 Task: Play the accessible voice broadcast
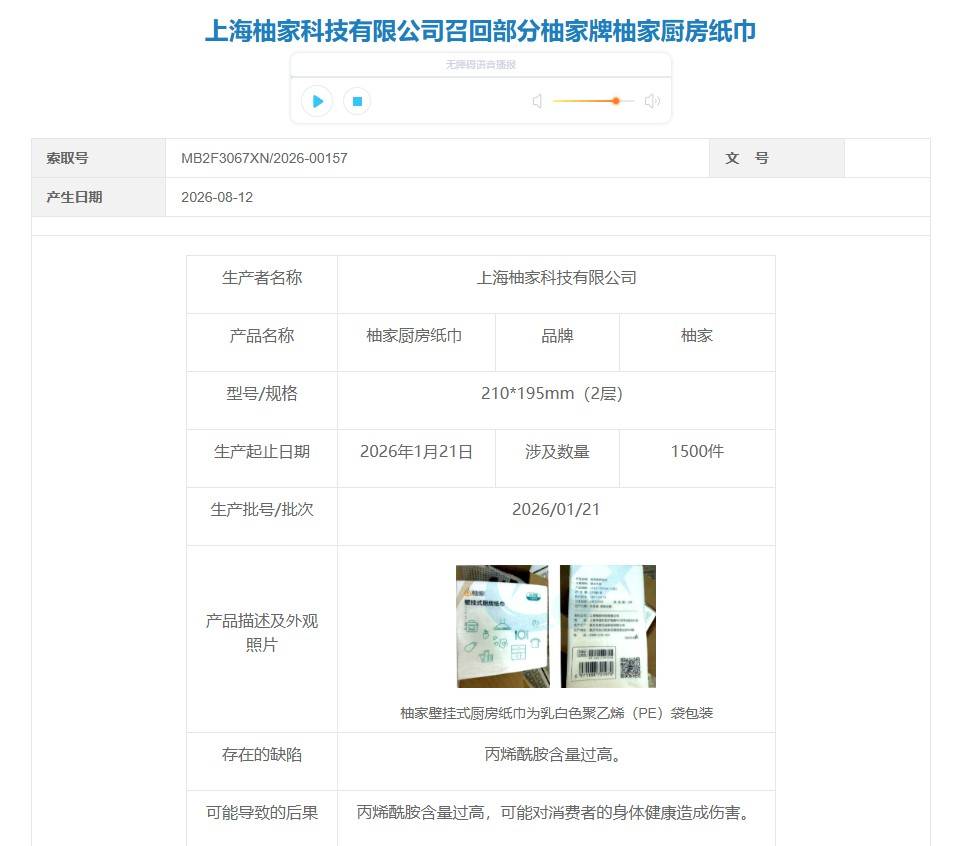click(x=317, y=101)
